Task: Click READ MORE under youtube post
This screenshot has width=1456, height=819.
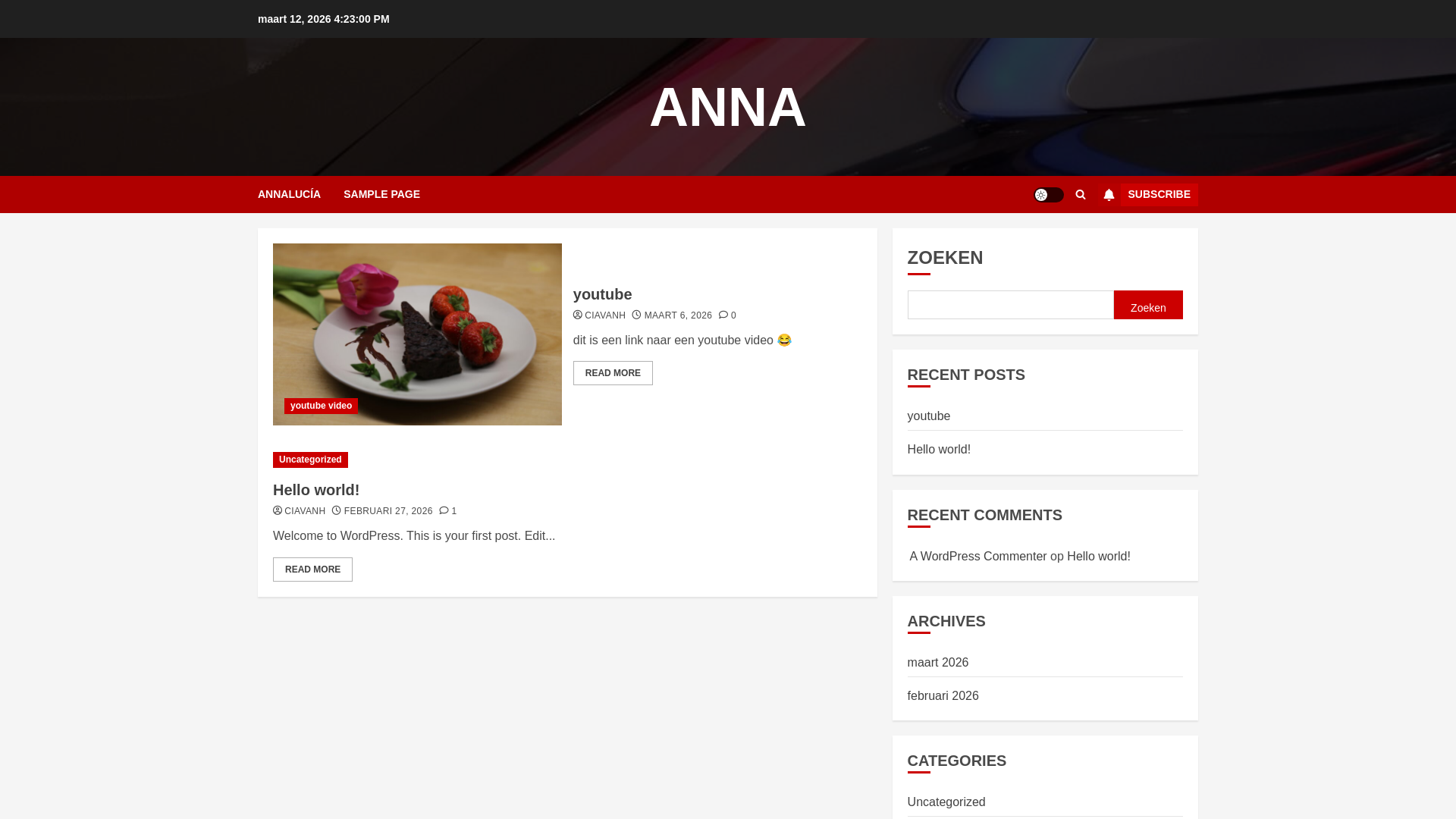Action: pyautogui.click(x=613, y=373)
